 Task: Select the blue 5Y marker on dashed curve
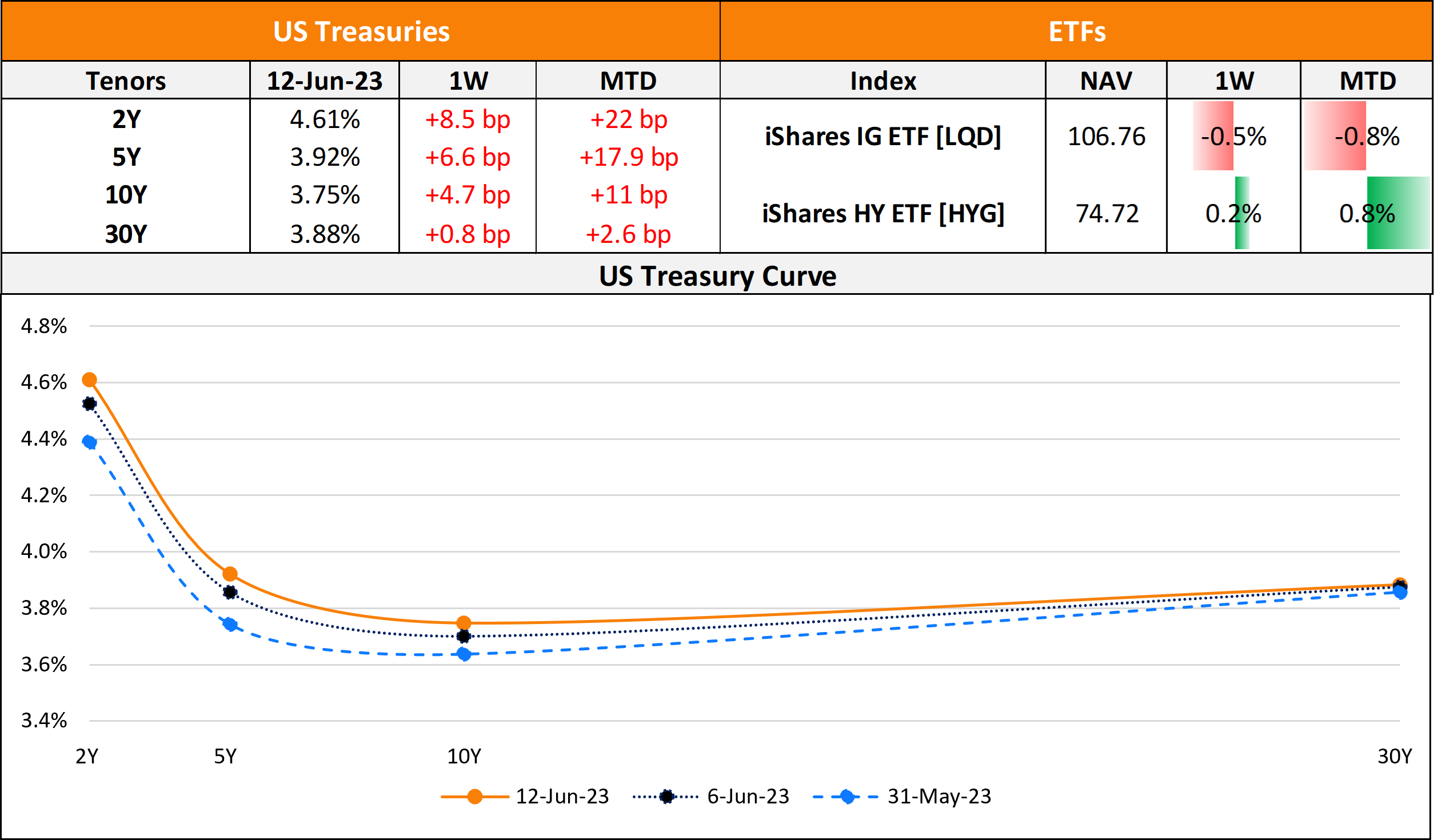[230, 625]
